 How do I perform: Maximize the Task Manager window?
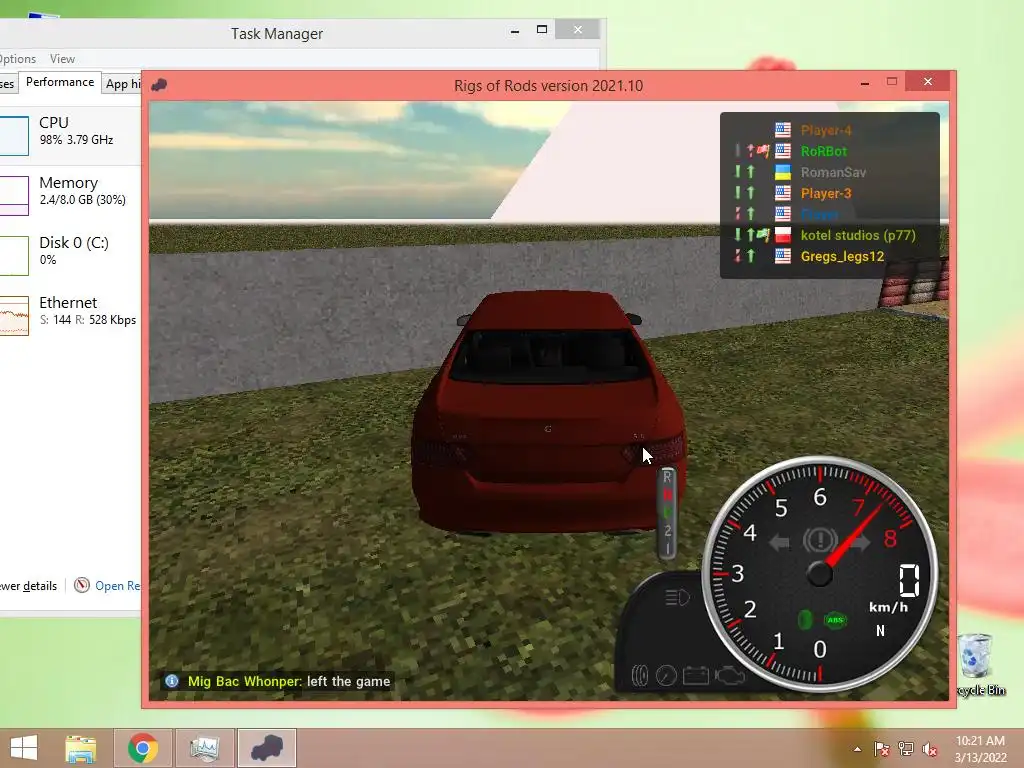[541, 29]
